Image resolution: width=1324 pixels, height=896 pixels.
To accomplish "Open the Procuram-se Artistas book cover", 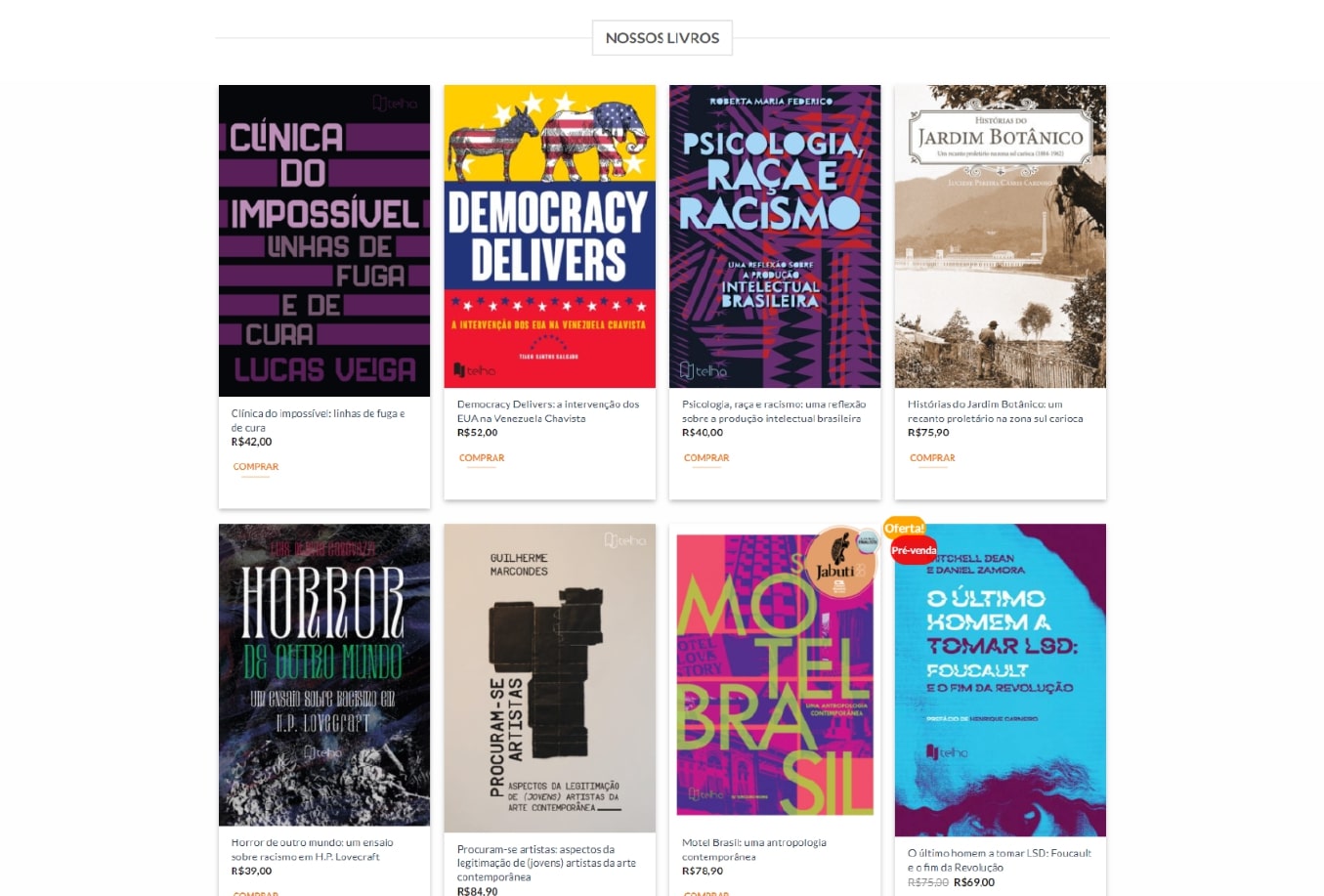I will point(549,678).
